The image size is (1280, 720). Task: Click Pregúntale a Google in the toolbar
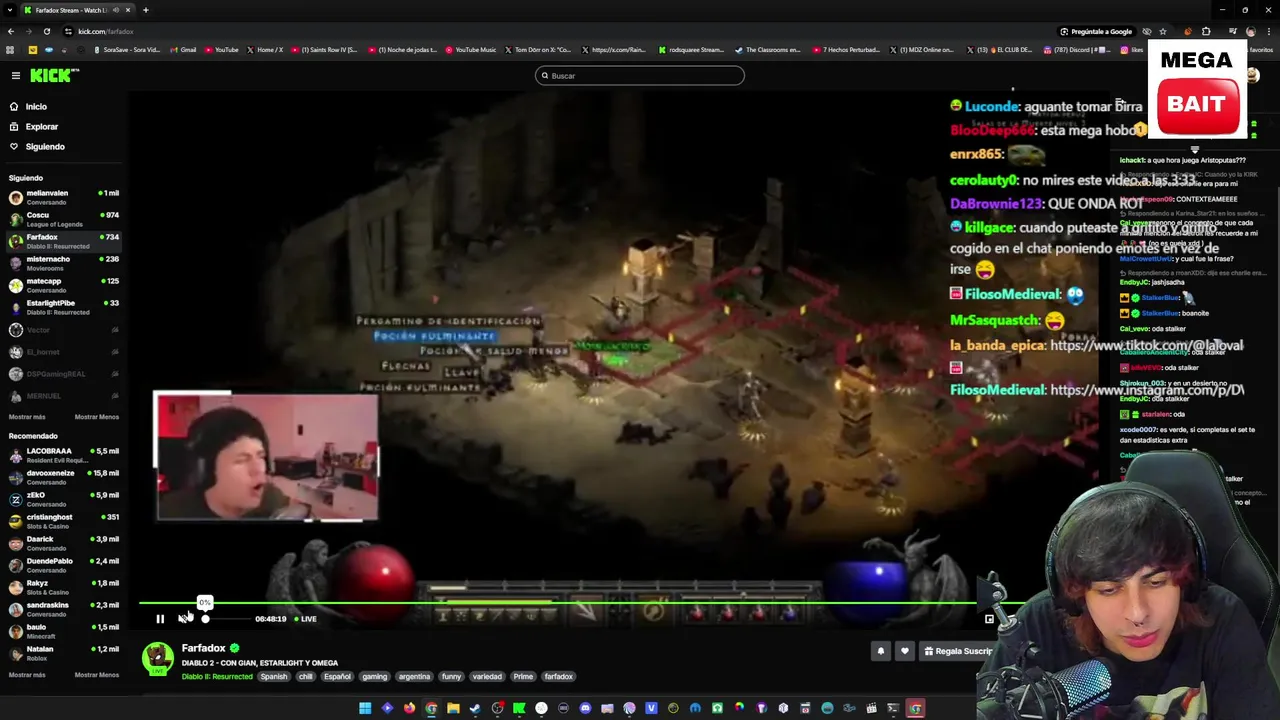point(1096,31)
